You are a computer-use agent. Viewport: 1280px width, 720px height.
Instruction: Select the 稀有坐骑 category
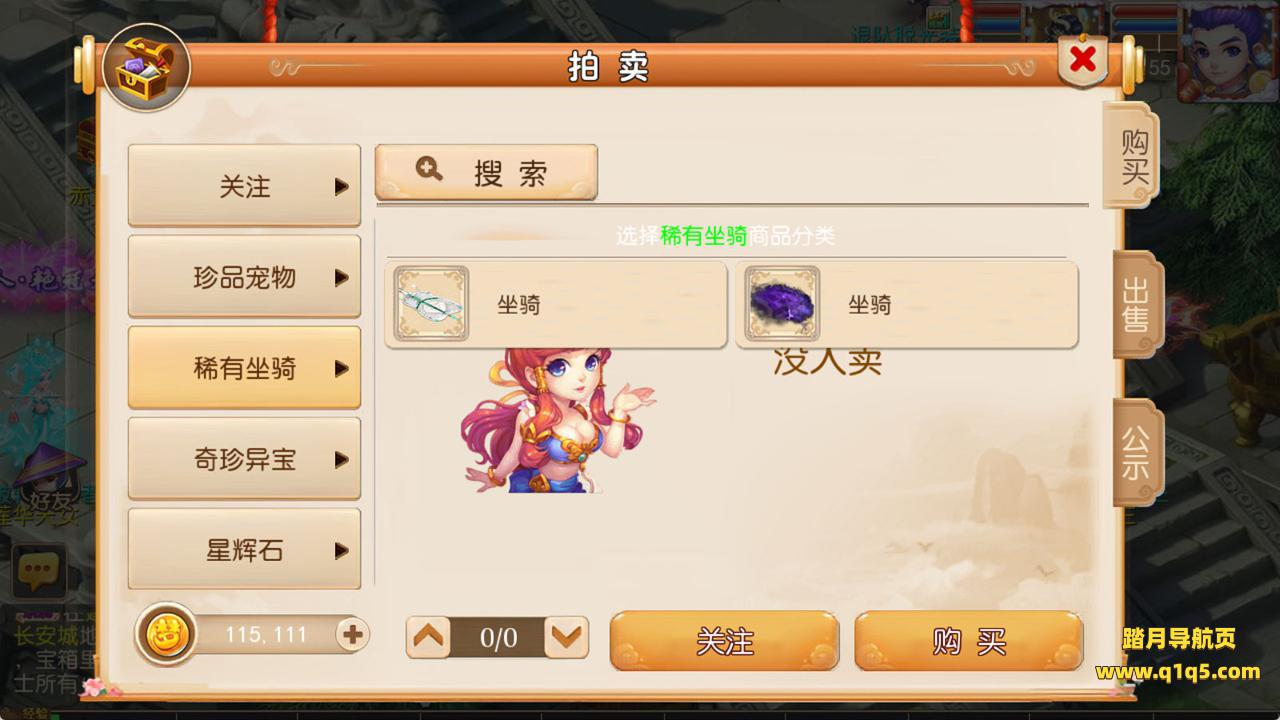pyautogui.click(x=244, y=368)
